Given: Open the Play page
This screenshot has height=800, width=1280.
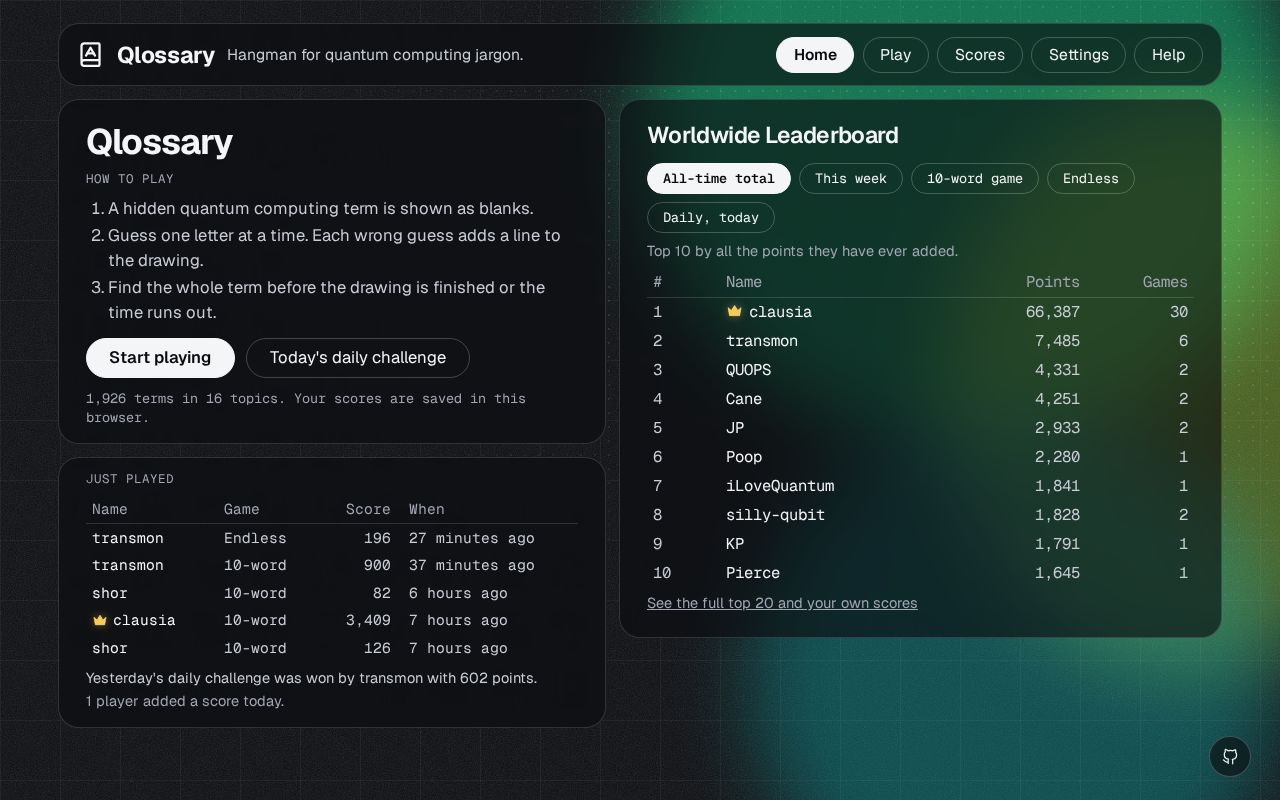Looking at the screenshot, I should [895, 55].
